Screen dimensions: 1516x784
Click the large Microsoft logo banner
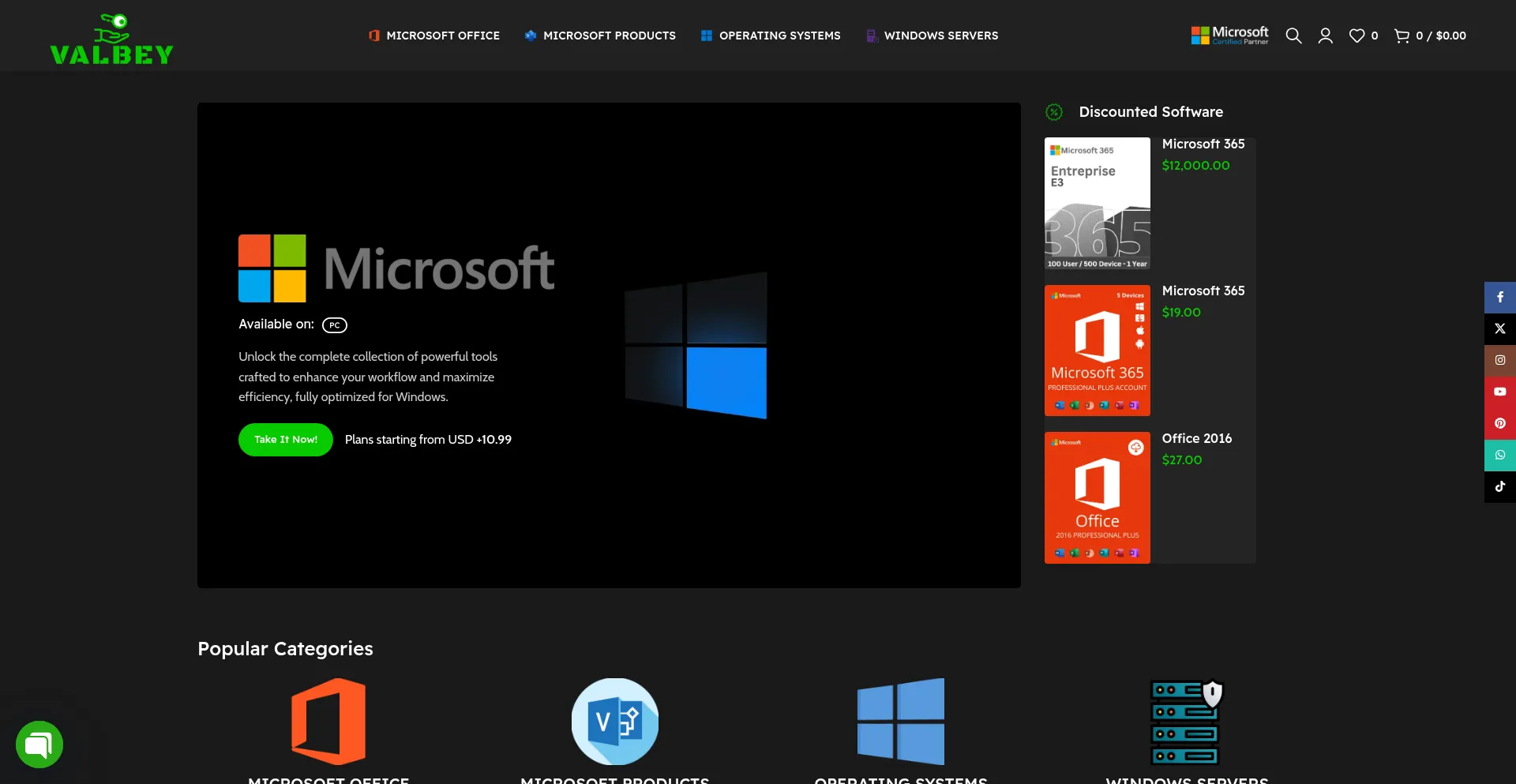396,268
